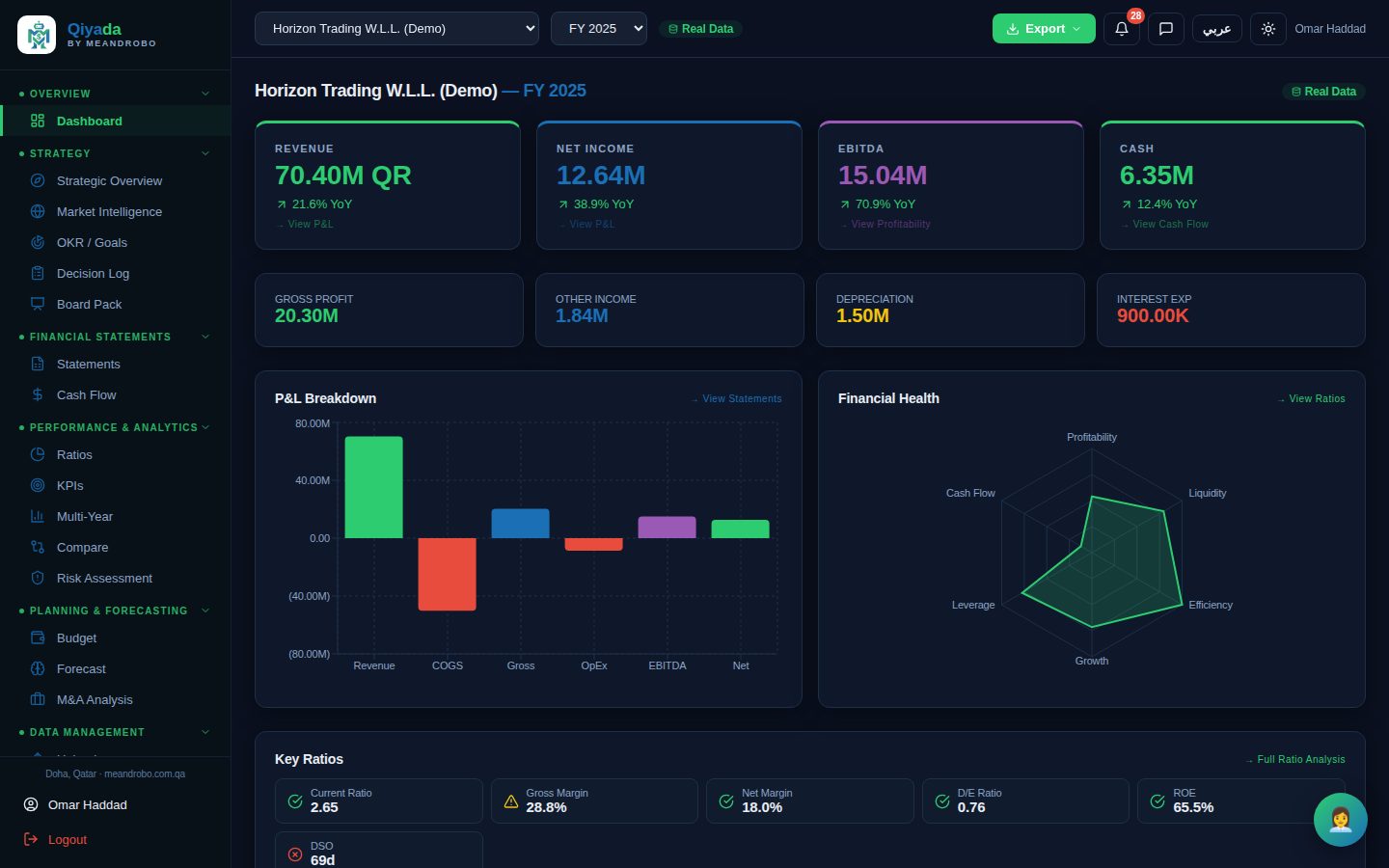This screenshot has width=1389, height=868.
Task: Click View Cash Flow link on Cash card
Action: pos(1164,224)
